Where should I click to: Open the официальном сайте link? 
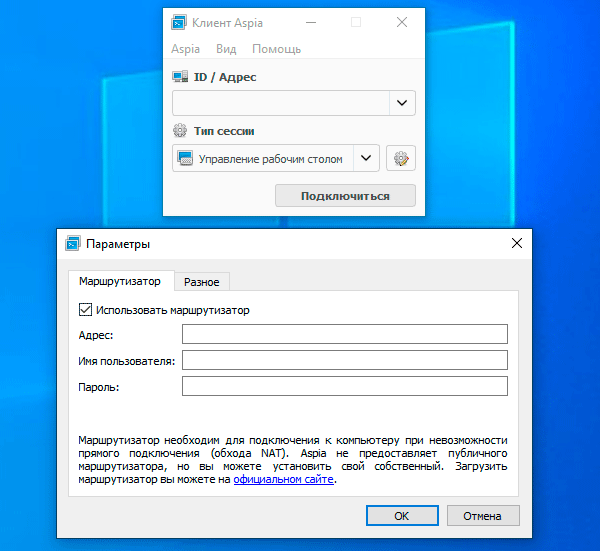point(284,479)
